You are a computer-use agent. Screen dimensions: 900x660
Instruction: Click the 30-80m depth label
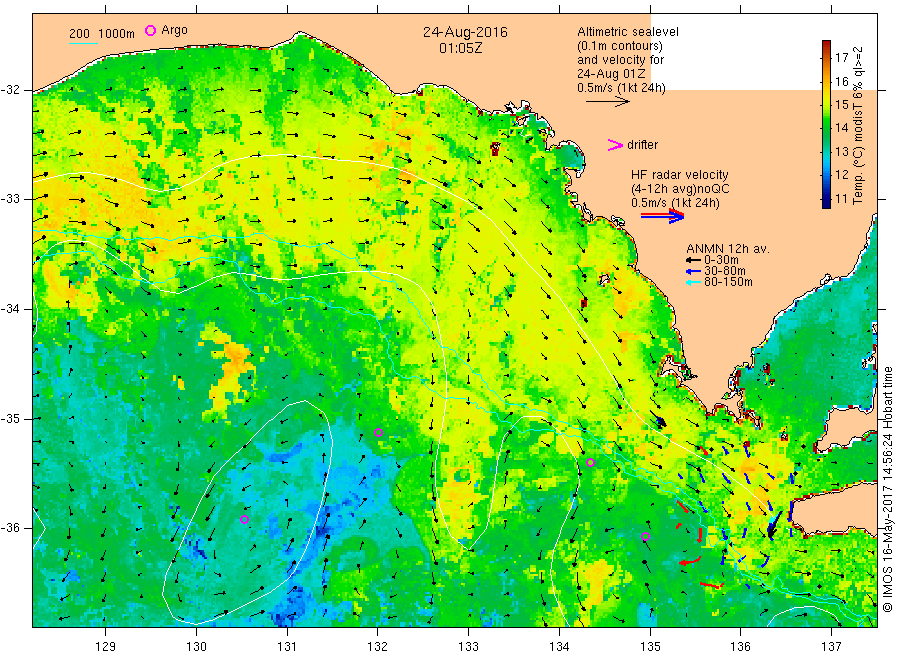click(724, 271)
